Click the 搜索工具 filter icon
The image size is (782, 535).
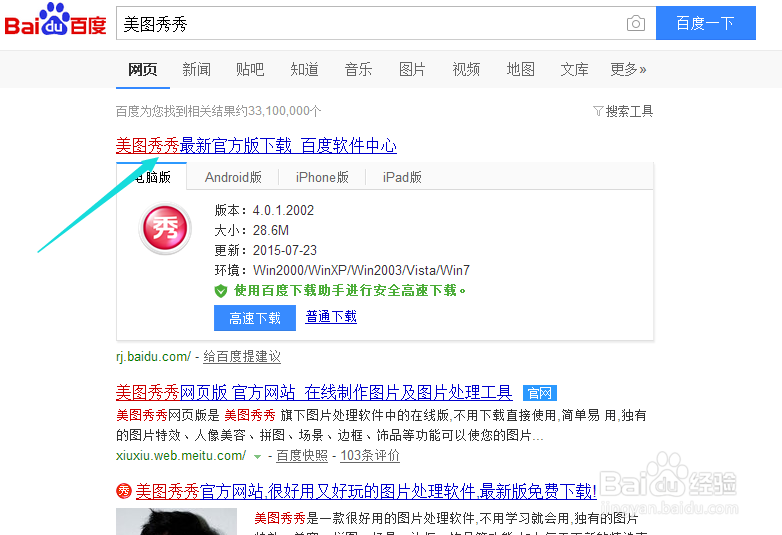(x=597, y=111)
